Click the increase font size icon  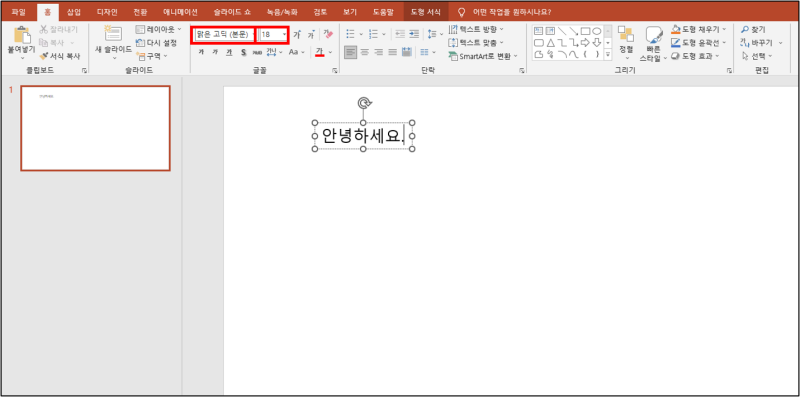[x=296, y=35]
